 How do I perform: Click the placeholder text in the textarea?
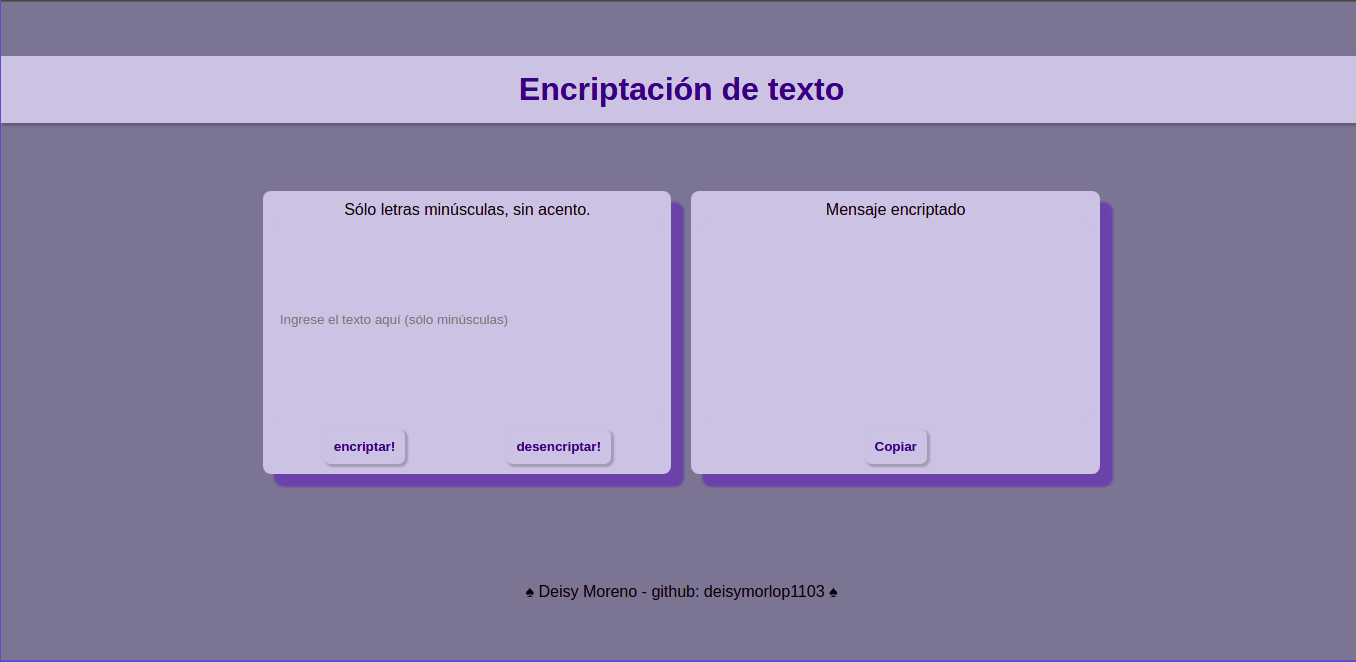tap(393, 319)
